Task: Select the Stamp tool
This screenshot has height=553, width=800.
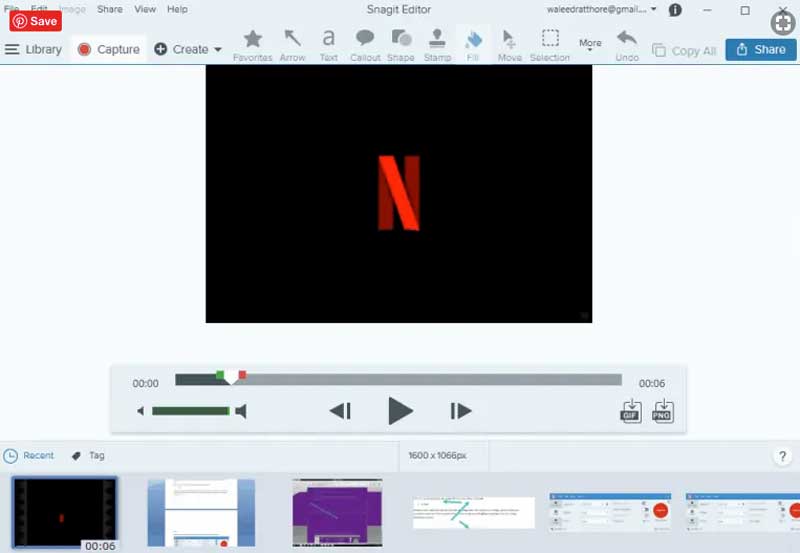Action: point(437,45)
